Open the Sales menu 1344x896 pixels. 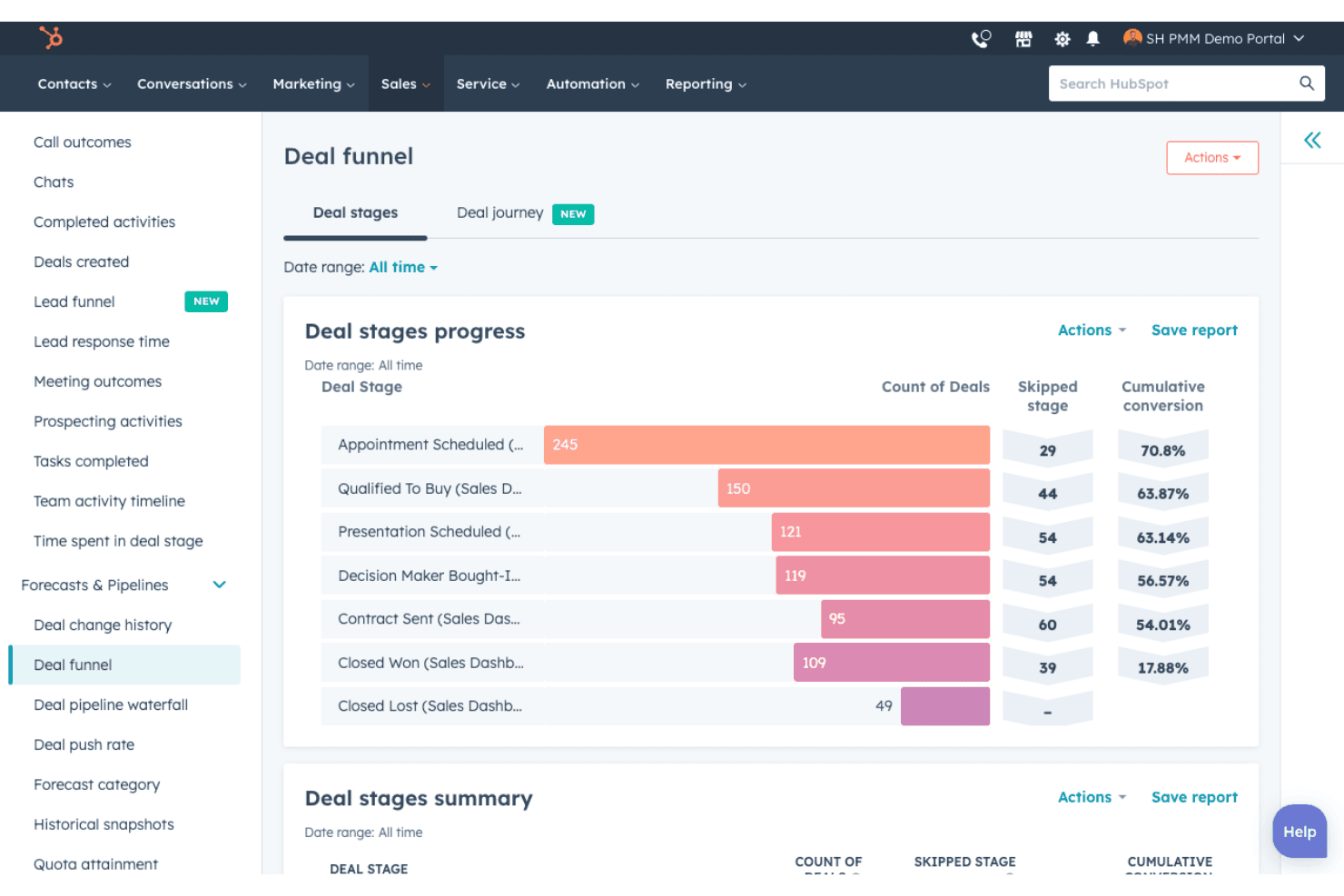(406, 84)
